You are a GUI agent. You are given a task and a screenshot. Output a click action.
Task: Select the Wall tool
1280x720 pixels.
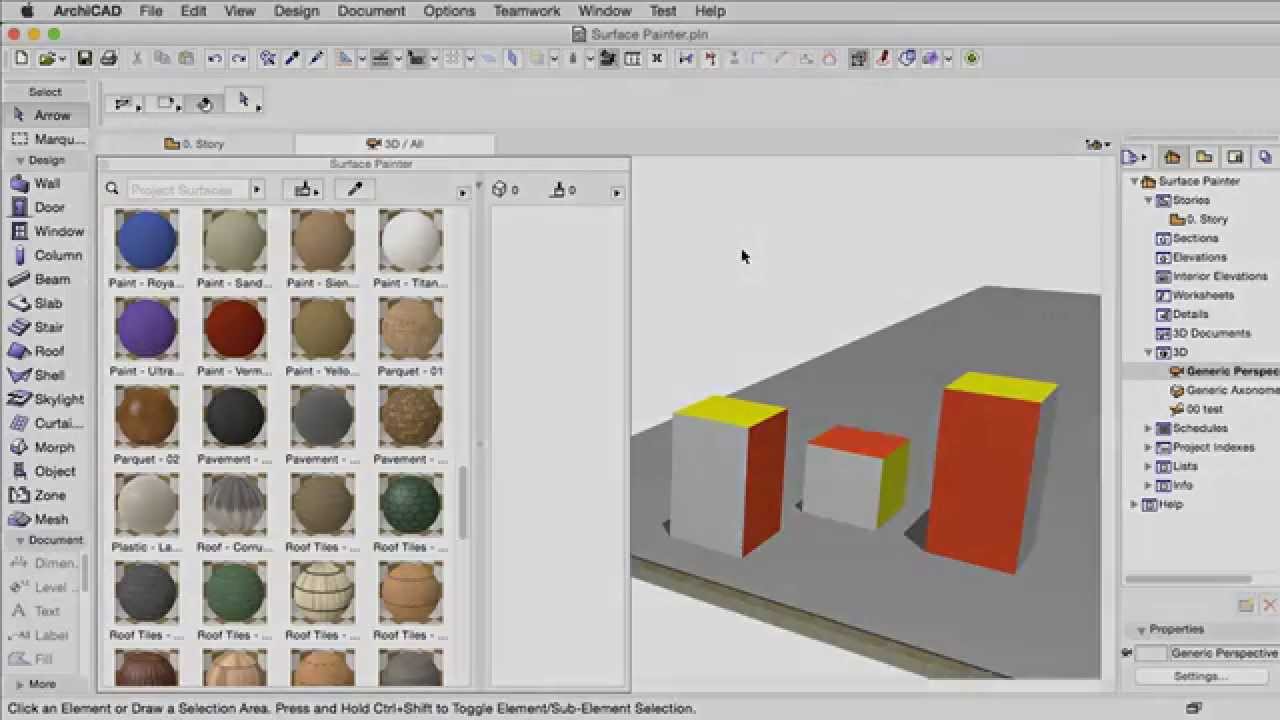[45, 183]
